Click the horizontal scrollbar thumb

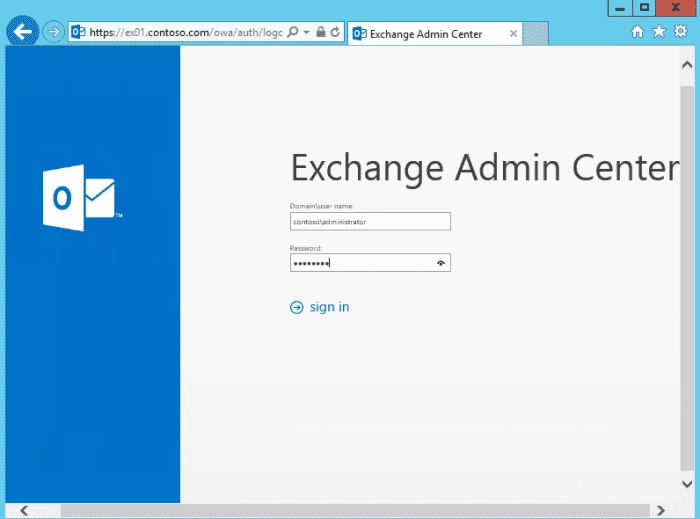coord(355,511)
